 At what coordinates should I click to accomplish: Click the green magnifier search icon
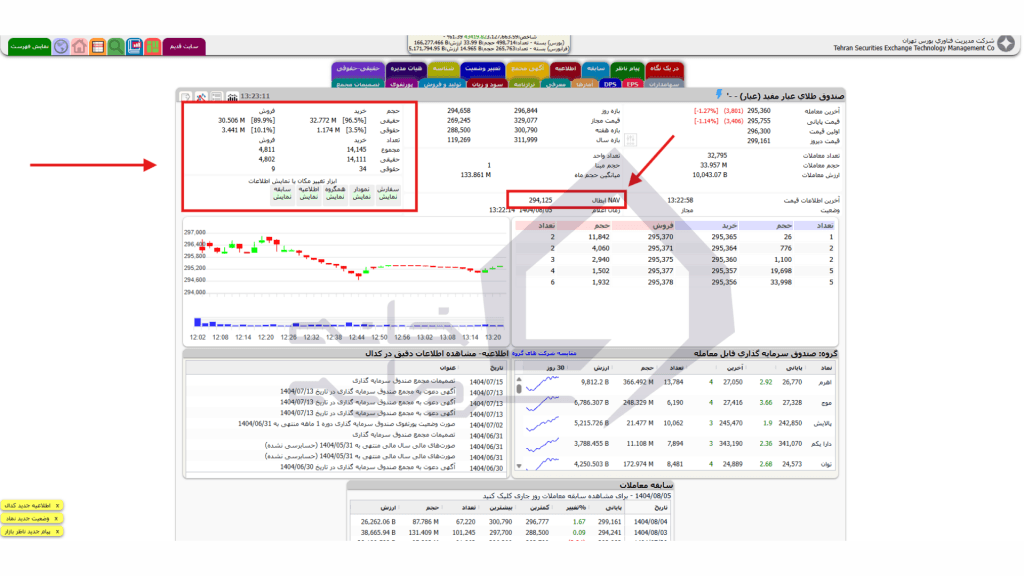116,46
